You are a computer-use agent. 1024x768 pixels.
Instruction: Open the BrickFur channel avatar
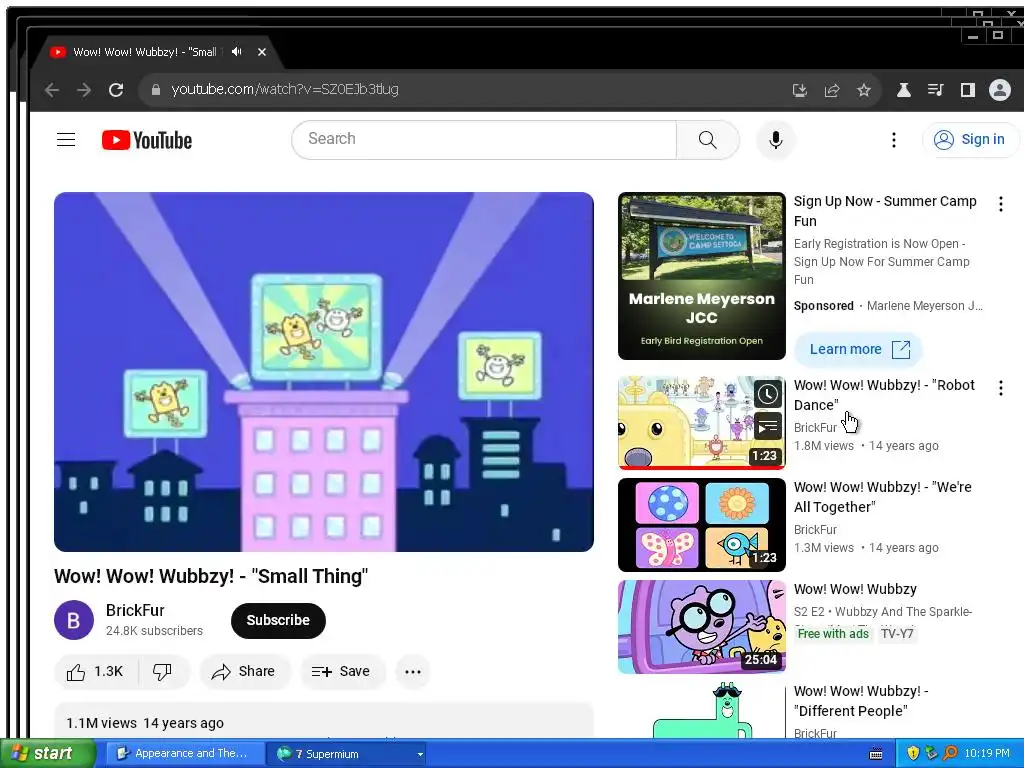74,620
